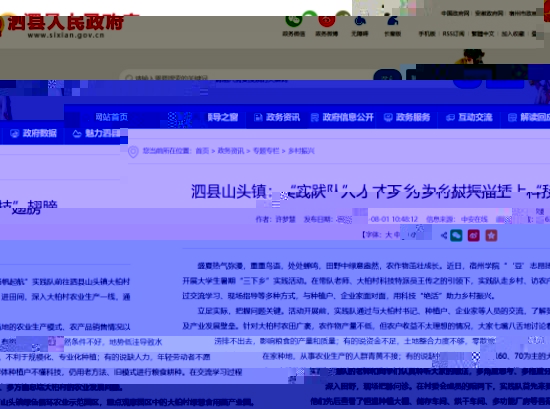Share article via red Weibo share icon
The image size is (550, 409).
(x=474, y=235)
